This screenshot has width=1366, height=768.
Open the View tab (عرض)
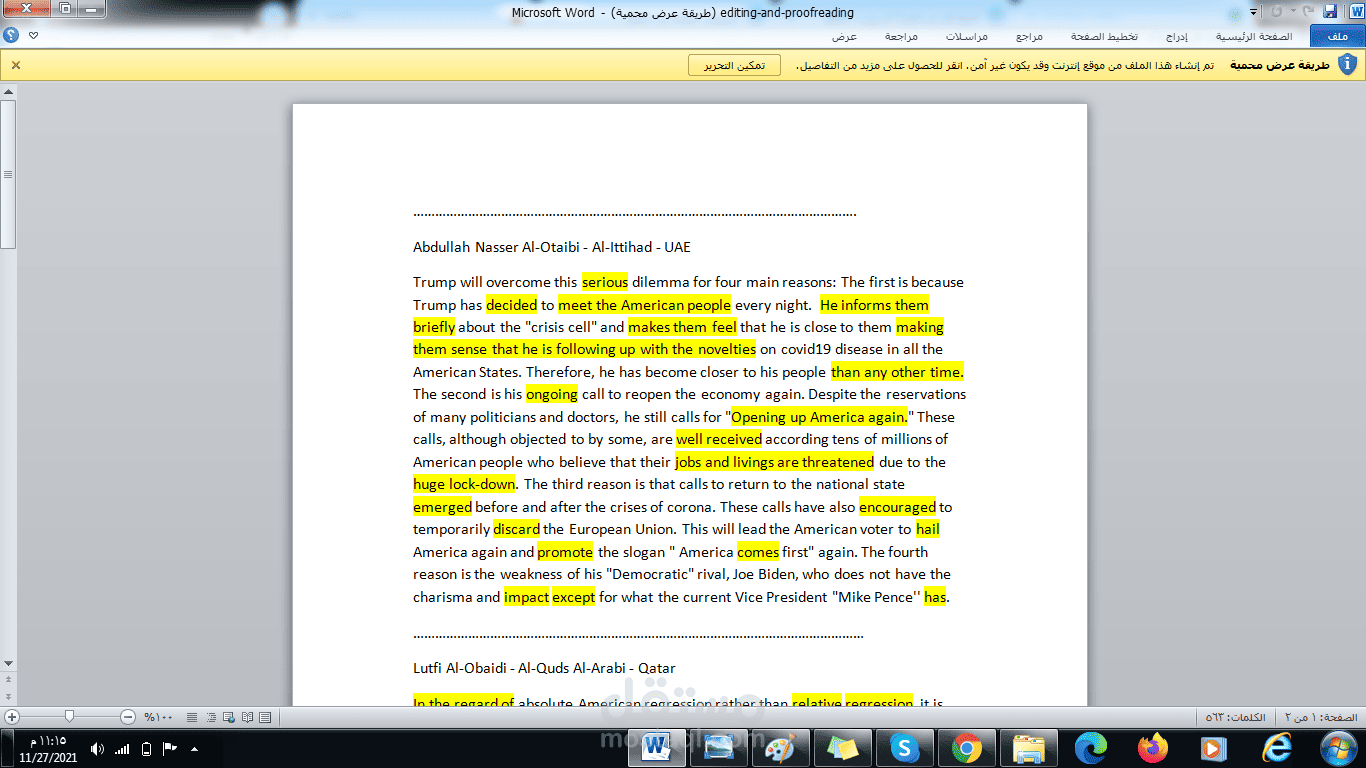(x=845, y=36)
